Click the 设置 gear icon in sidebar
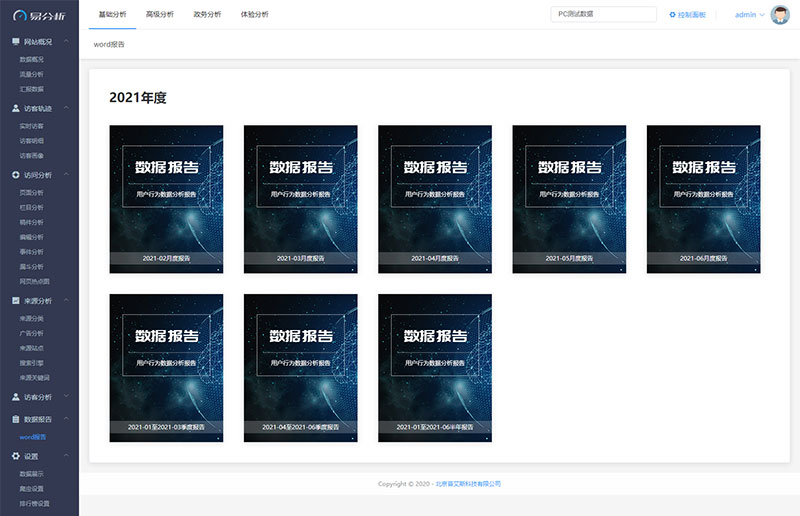This screenshot has width=800, height=516. coord(15,456)
